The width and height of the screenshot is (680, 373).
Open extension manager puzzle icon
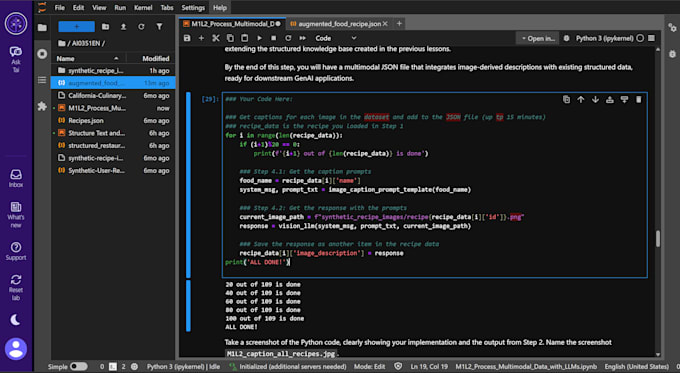pyautogui.click(x=42, y=106)
